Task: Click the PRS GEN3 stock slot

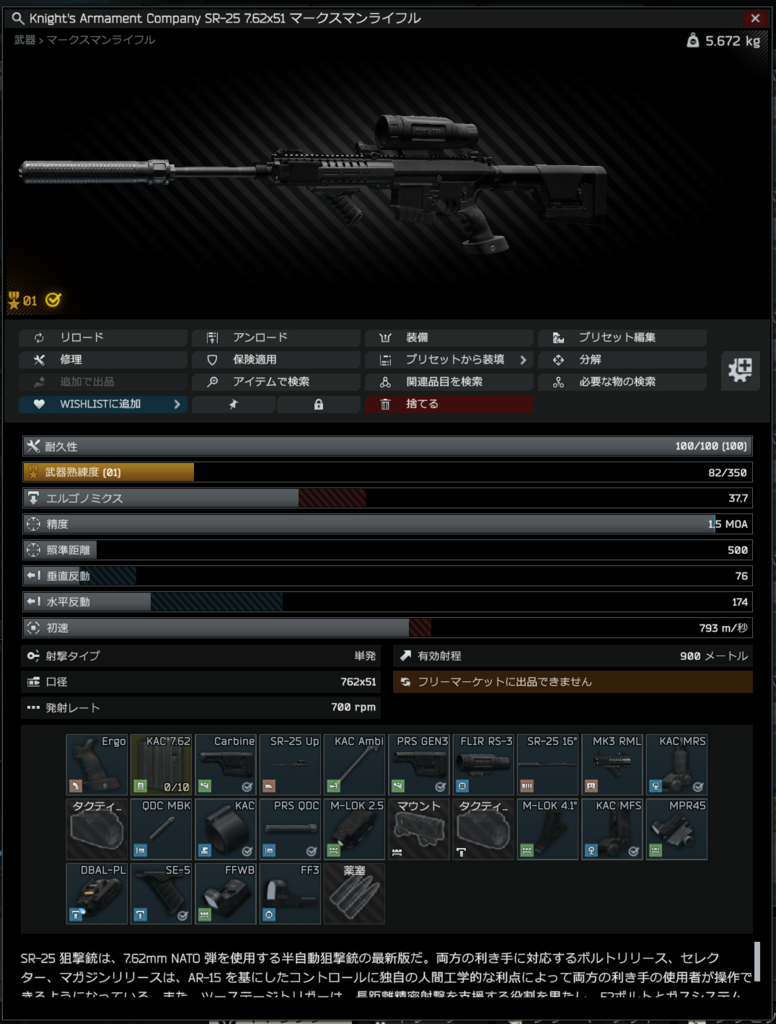Action: [419, 765]
